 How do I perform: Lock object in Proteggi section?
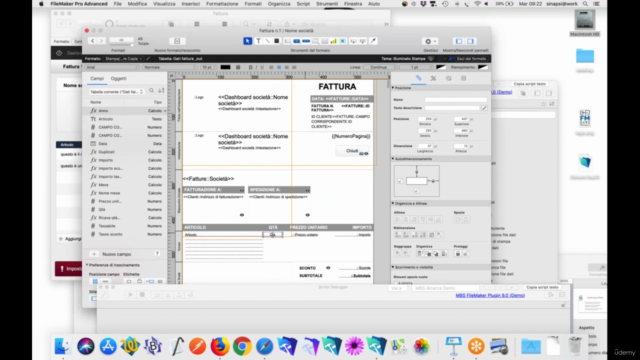point(458,253)
